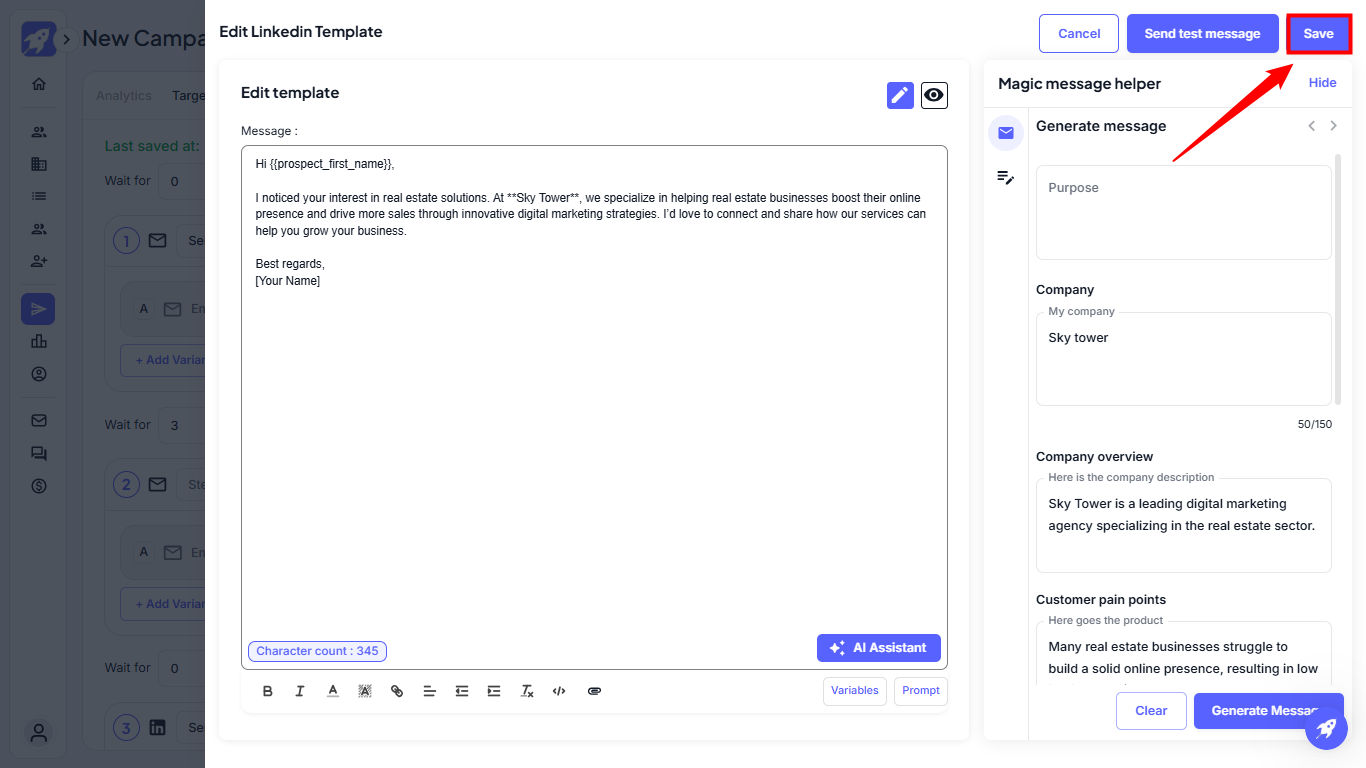Image resolution: width=1366 pixels, height=768 pixels.
Task: Switch to preview mode with the eye icon
Action: point(934,95)
